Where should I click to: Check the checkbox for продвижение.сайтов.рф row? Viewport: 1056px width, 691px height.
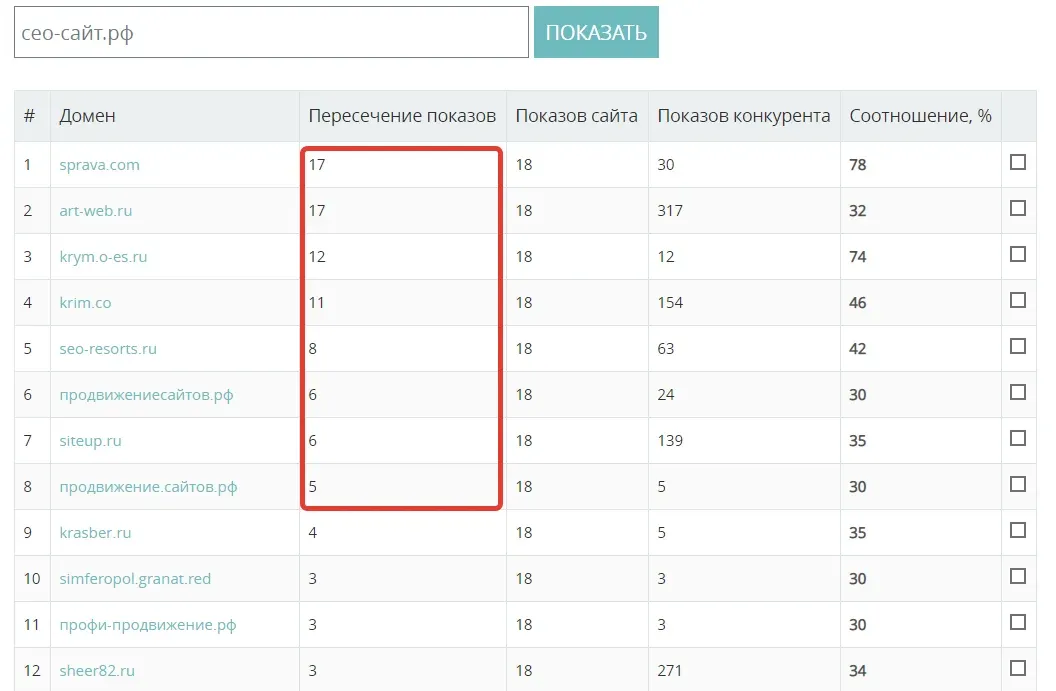[x=1018, y=484]
